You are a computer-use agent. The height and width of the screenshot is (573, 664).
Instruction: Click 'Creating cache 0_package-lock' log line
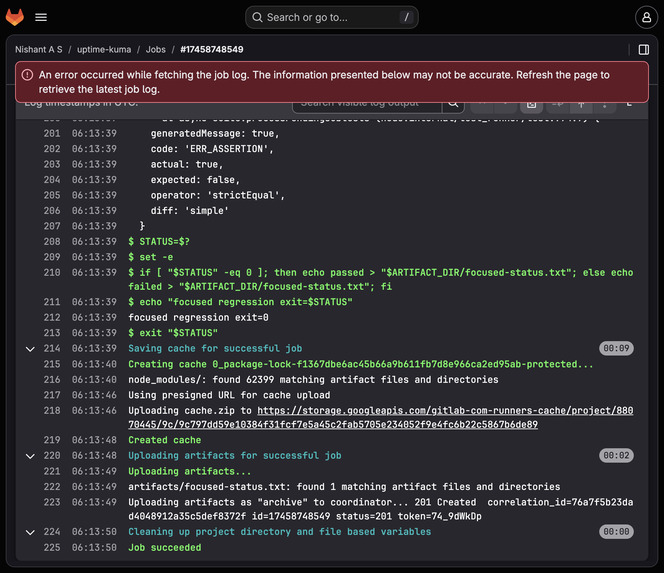[x=361, y=364]
